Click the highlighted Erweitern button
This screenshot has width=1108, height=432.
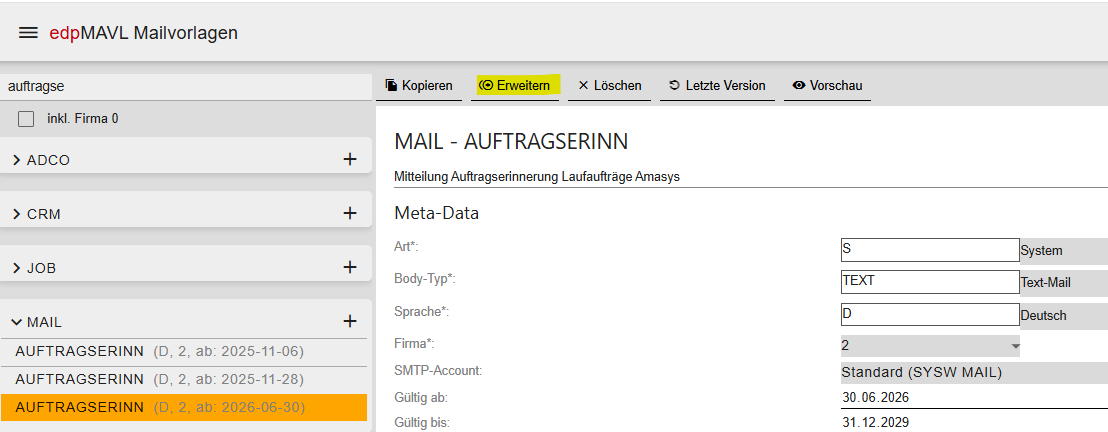(x=515, y=86)
